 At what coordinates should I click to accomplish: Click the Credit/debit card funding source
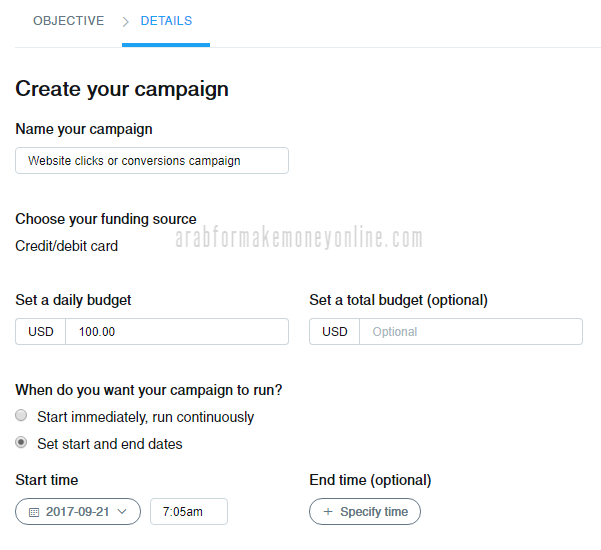(66, 246)
